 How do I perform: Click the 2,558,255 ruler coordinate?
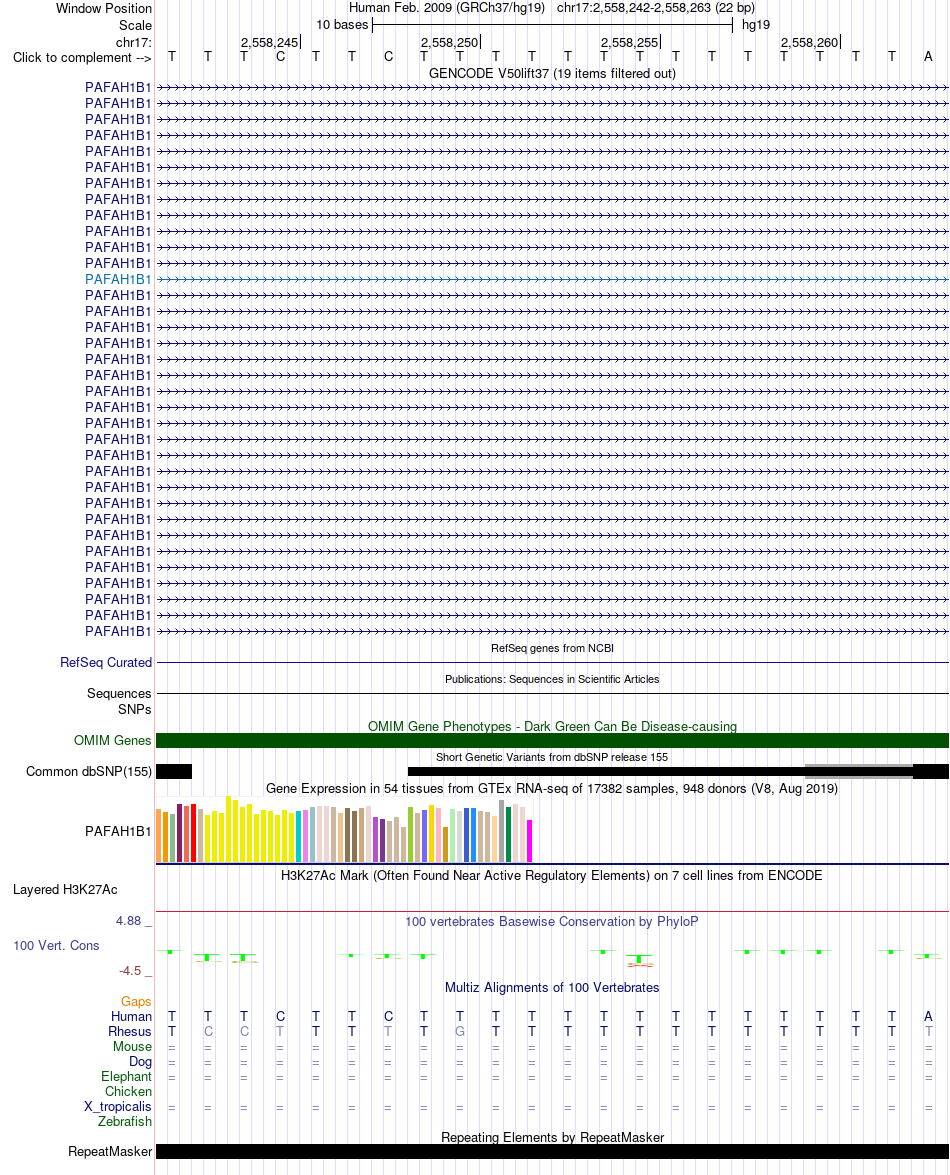point(629,43)
